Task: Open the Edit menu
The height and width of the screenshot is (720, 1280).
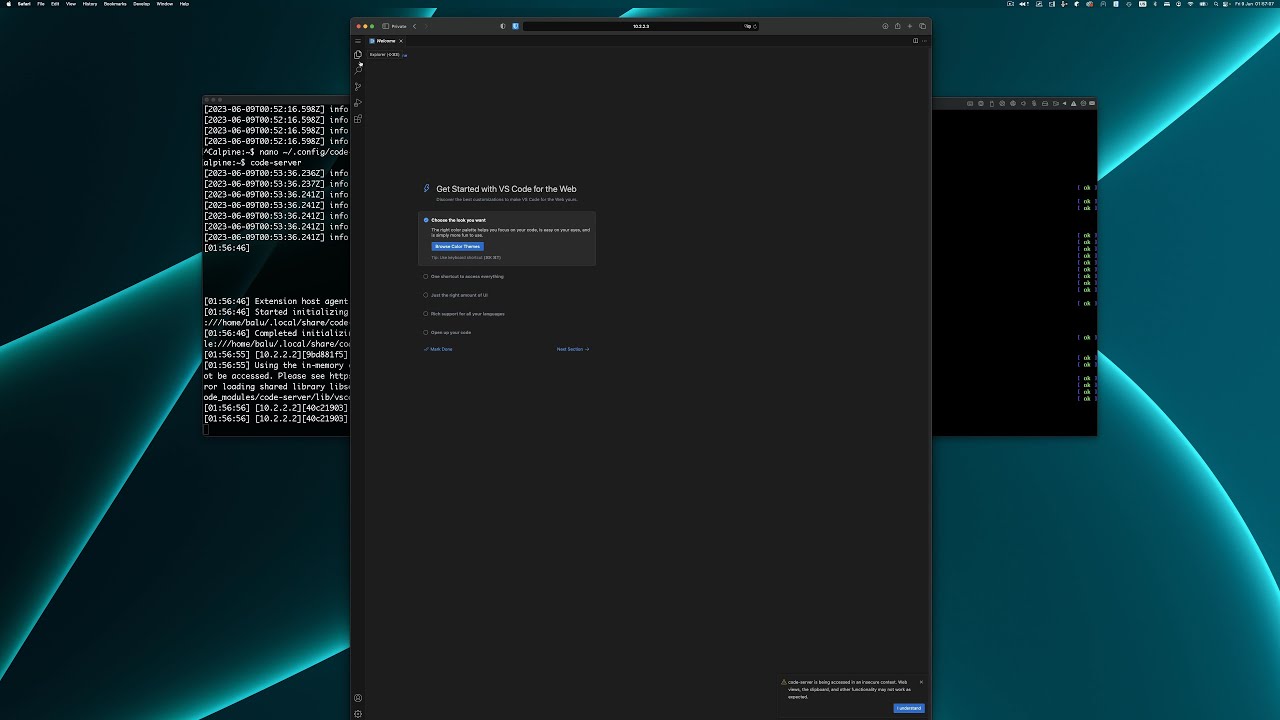Action: pyautogui.click(x=55, y=4)
